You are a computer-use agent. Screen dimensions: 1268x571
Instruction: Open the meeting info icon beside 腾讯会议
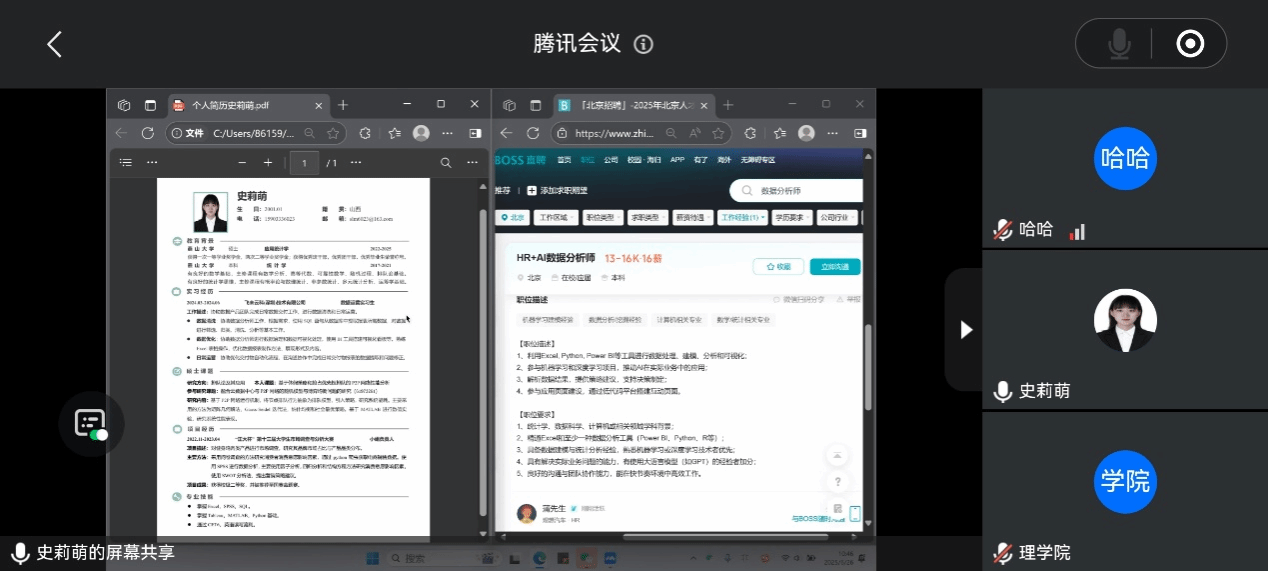[644, 44]
